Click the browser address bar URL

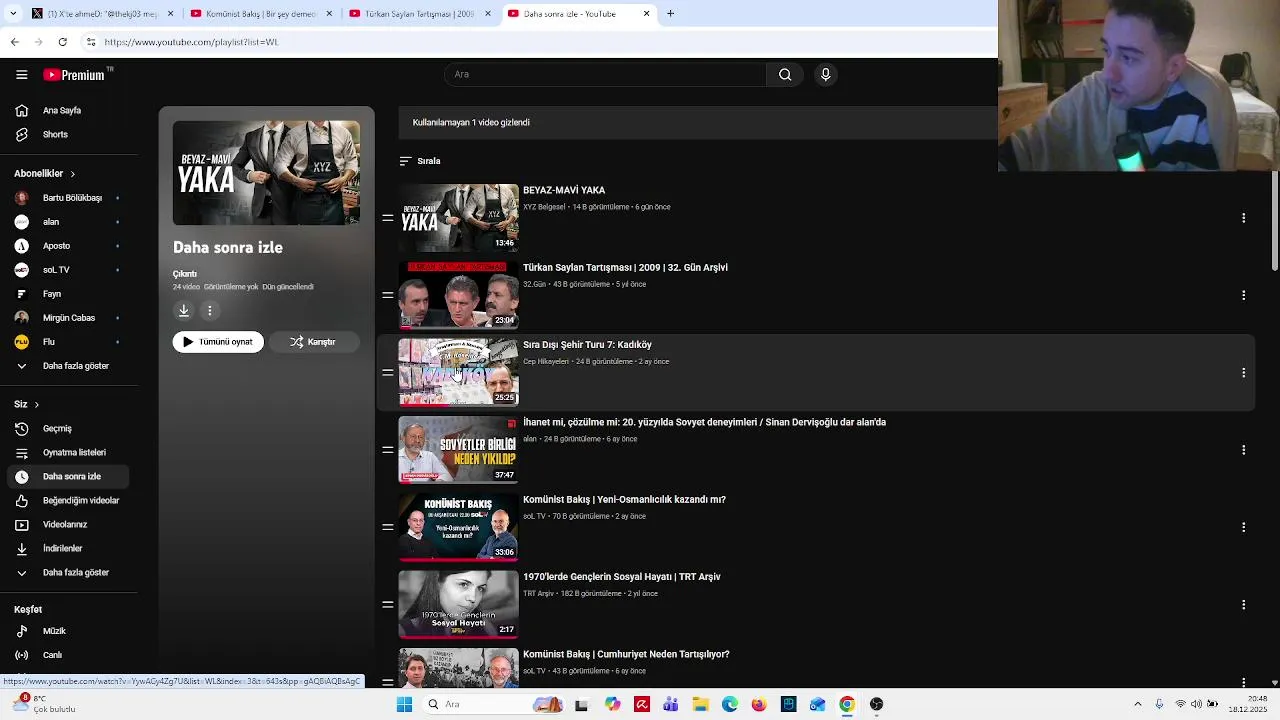[x=191, y=42]
